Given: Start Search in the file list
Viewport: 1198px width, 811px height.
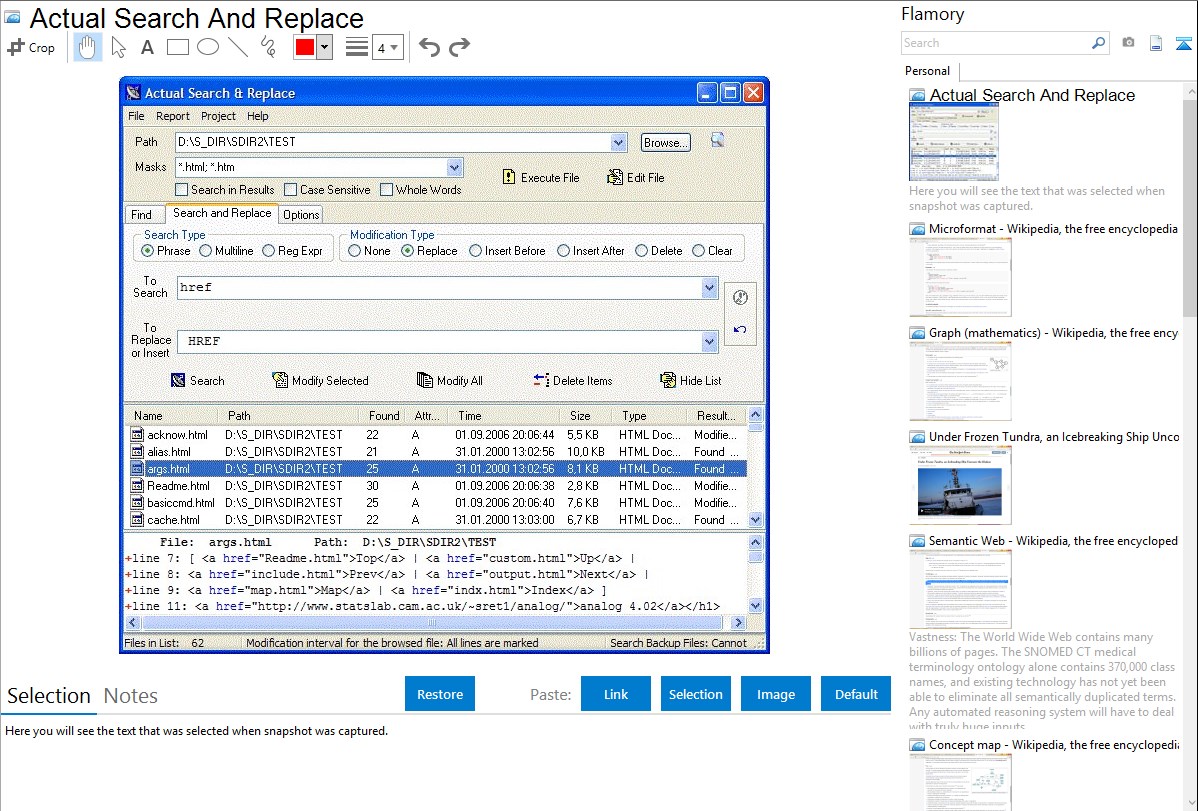Looking at the screenshot, I should (197, 381).
